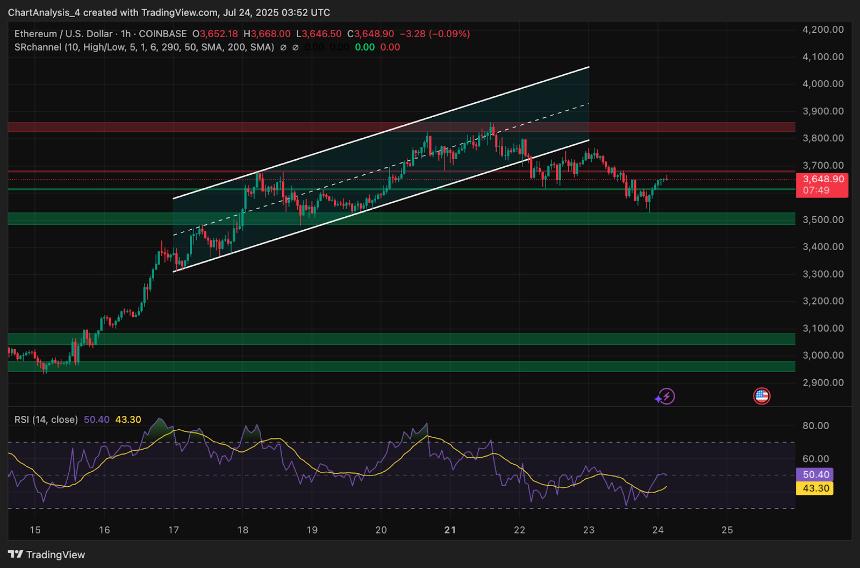This screenshot has width=860, height=568.
Task: Click the US flag economic event icon
Action: 761,396
